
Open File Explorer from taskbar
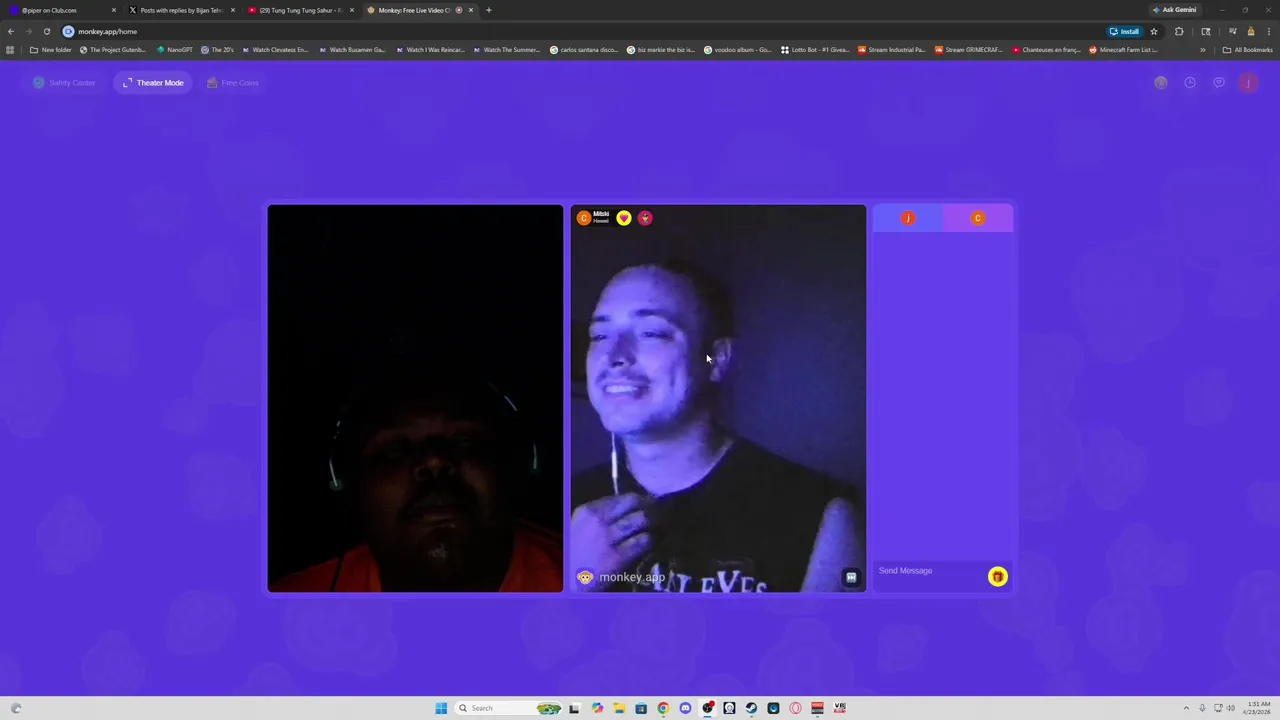(x=619, y=708)
